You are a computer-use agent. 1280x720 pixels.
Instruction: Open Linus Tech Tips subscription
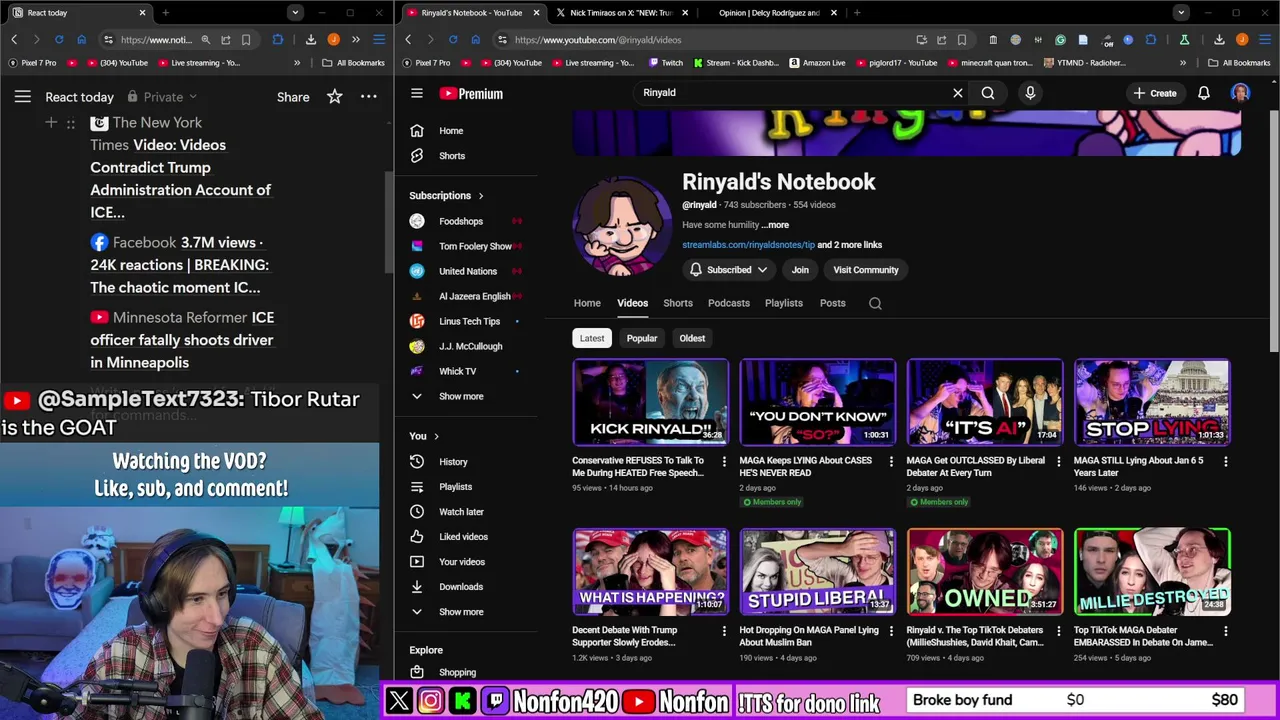pos(470,321)
